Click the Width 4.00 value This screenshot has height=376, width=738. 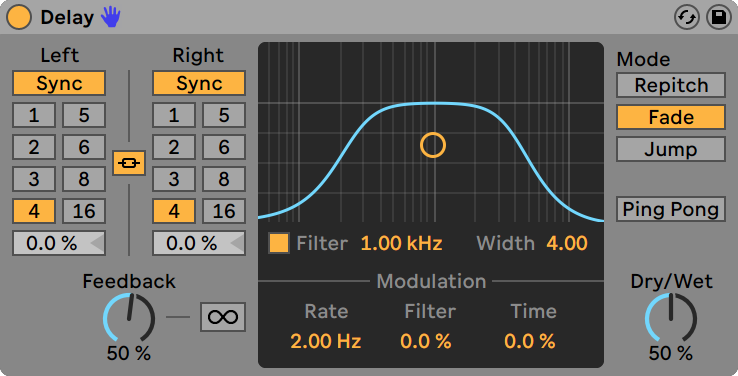[567, 243]
